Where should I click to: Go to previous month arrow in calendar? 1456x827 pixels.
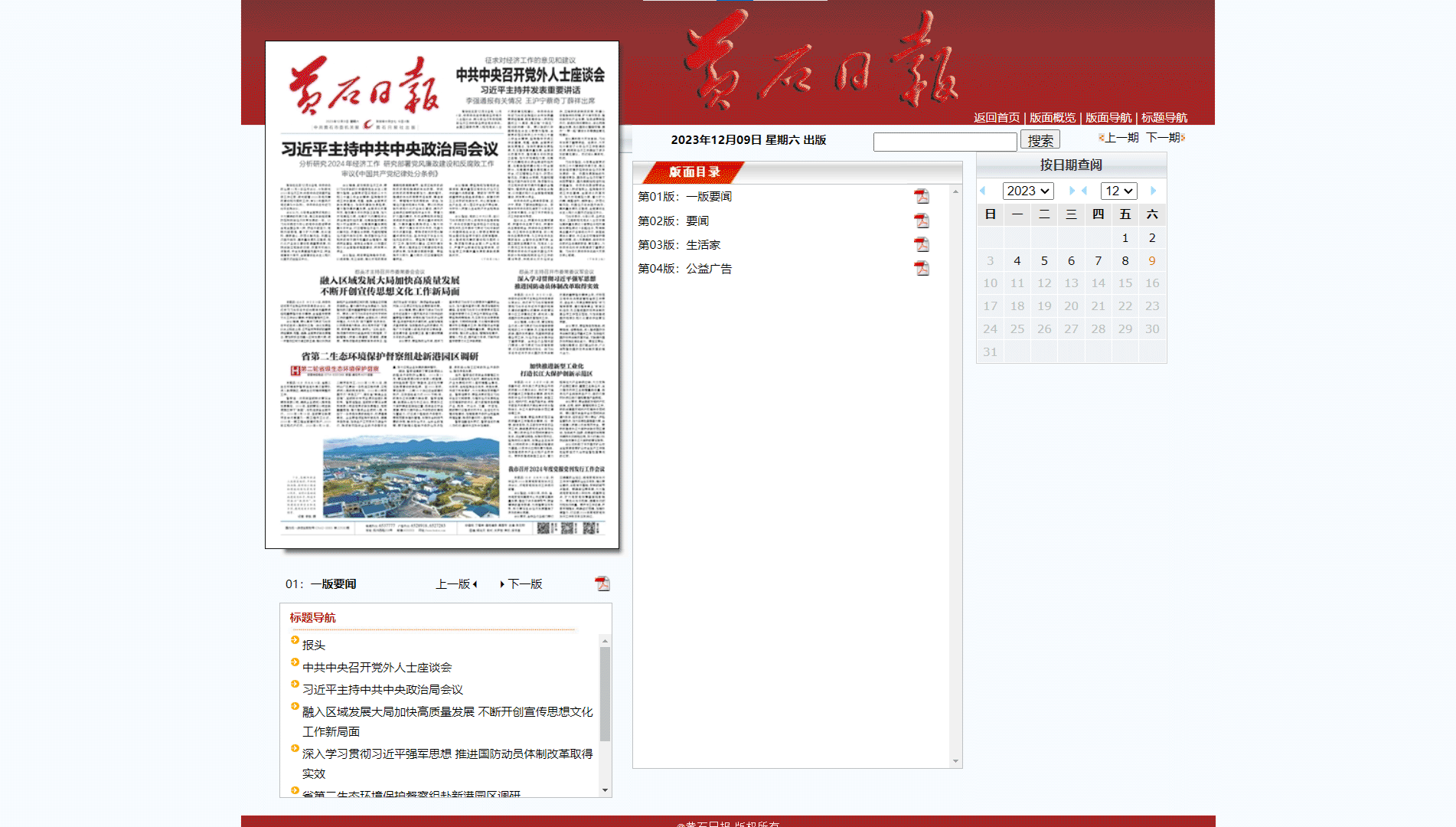pos(1085,191)
